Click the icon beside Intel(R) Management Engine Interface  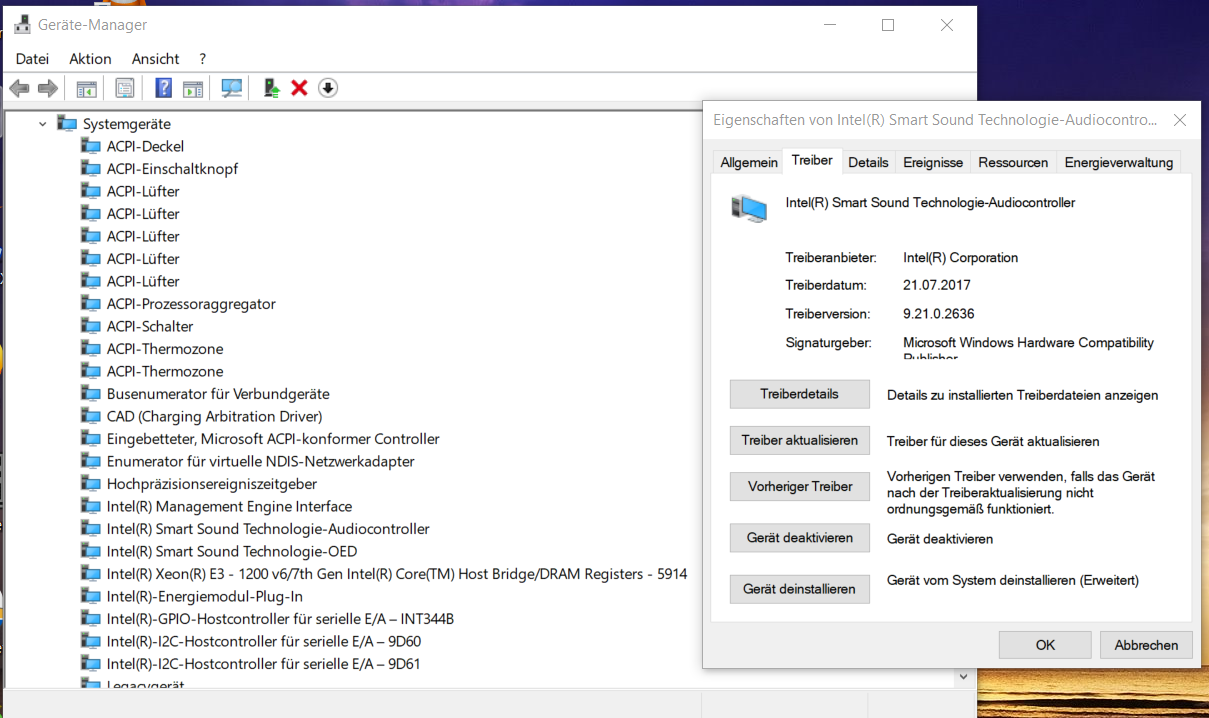(91, 506)
